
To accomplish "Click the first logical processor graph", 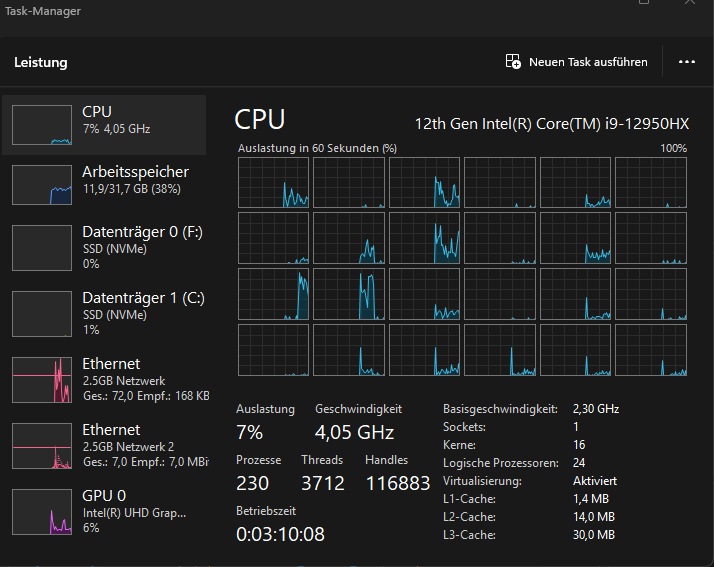I will (273, 182).
